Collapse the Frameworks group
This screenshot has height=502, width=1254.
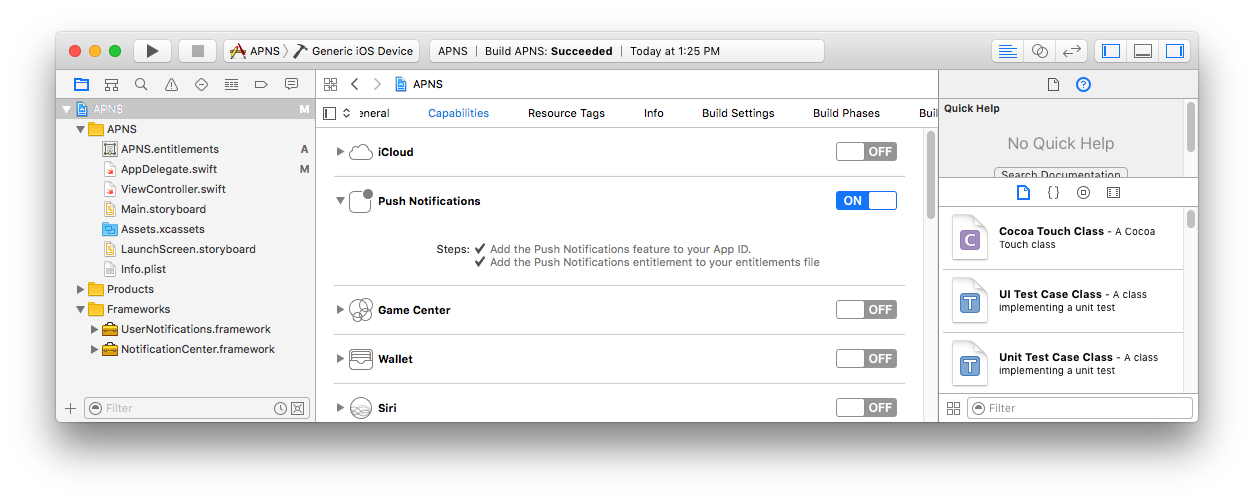pos(81,309)
